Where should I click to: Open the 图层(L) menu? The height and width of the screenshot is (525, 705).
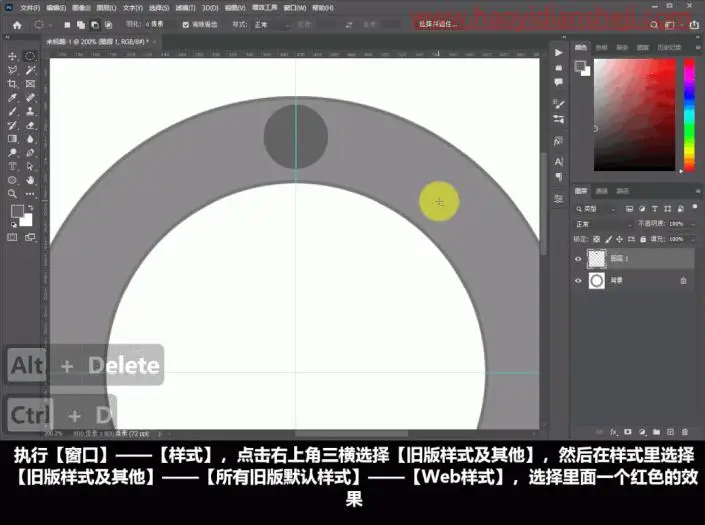tap(106, 8)
